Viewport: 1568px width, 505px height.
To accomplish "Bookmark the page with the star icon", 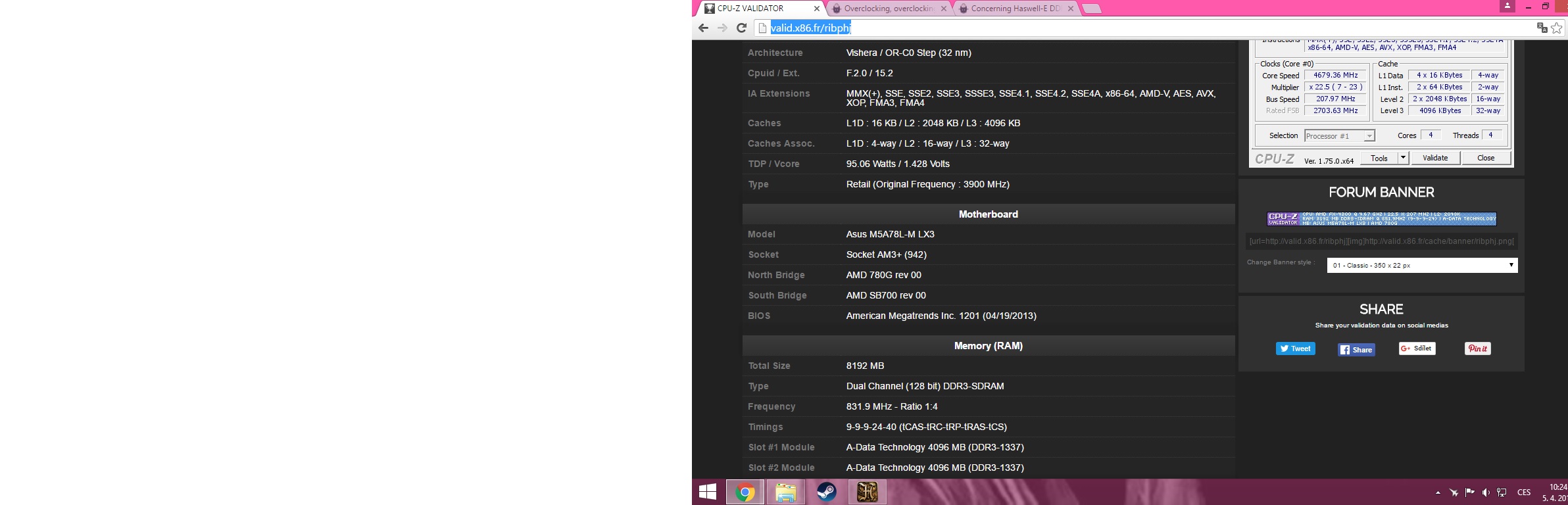I will coord(1556,28).
